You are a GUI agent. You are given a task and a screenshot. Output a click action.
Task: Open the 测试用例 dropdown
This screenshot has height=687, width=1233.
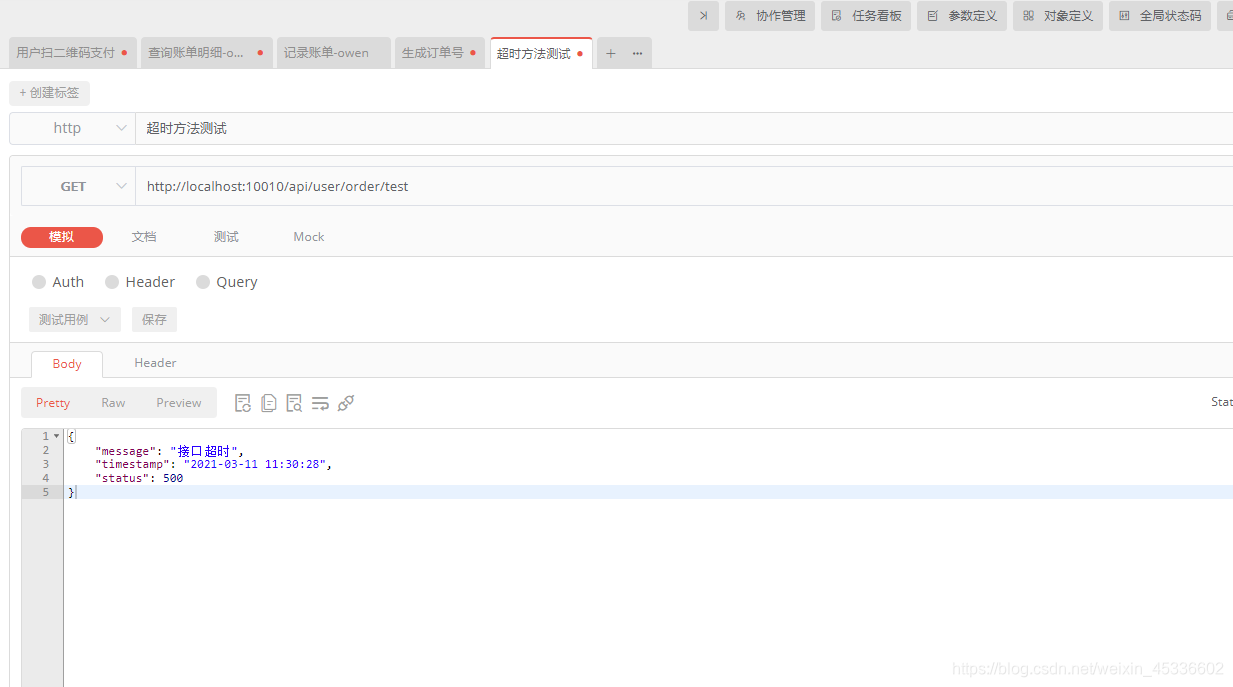click(x=74, y=319)
